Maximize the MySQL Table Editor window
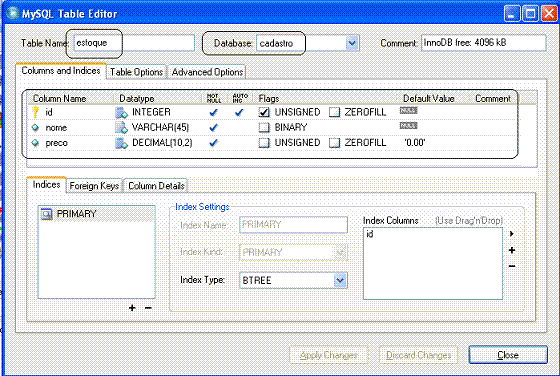The height and width of the screenshot is (376, 560). point(530,14)
